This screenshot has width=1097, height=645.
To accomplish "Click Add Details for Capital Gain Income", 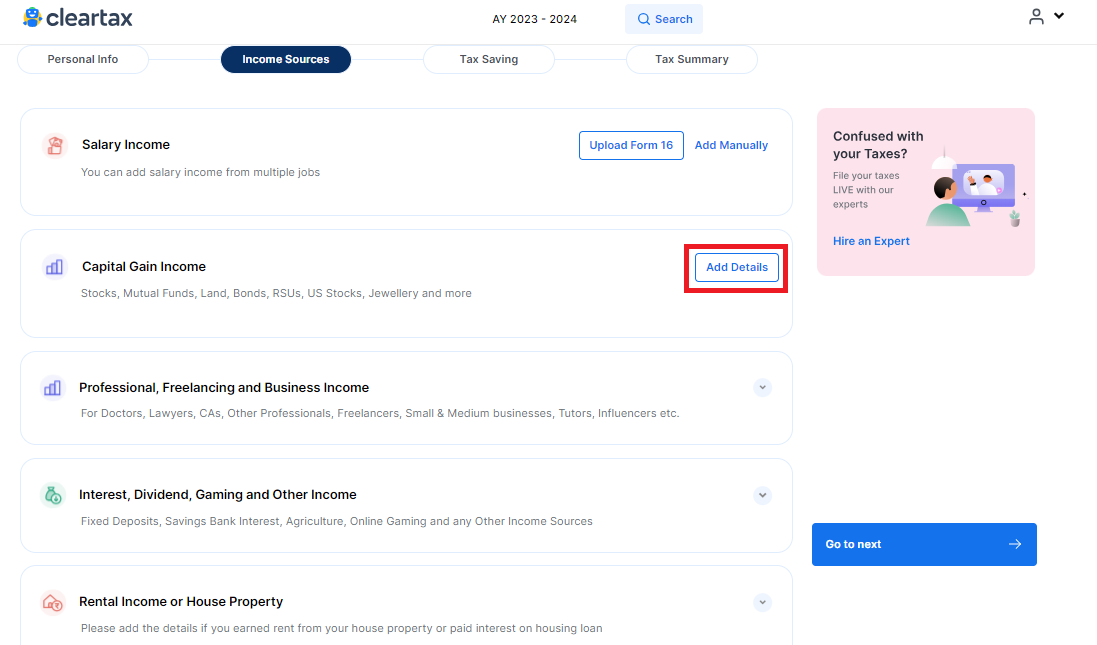I will (x=737, y=267).
